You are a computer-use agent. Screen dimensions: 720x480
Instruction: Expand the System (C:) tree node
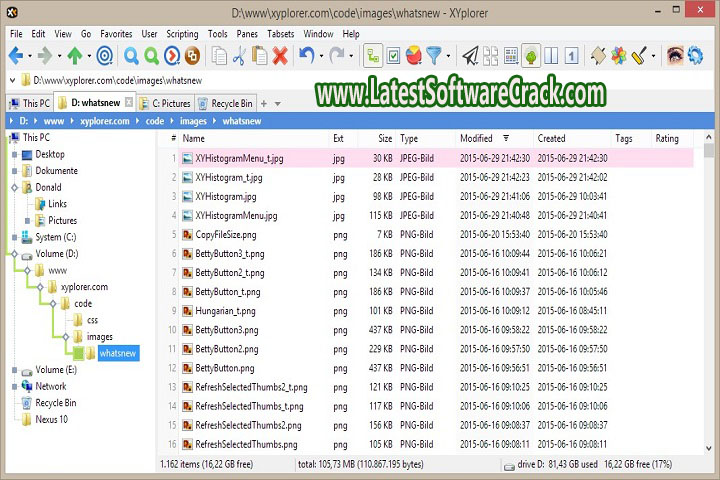13,237
